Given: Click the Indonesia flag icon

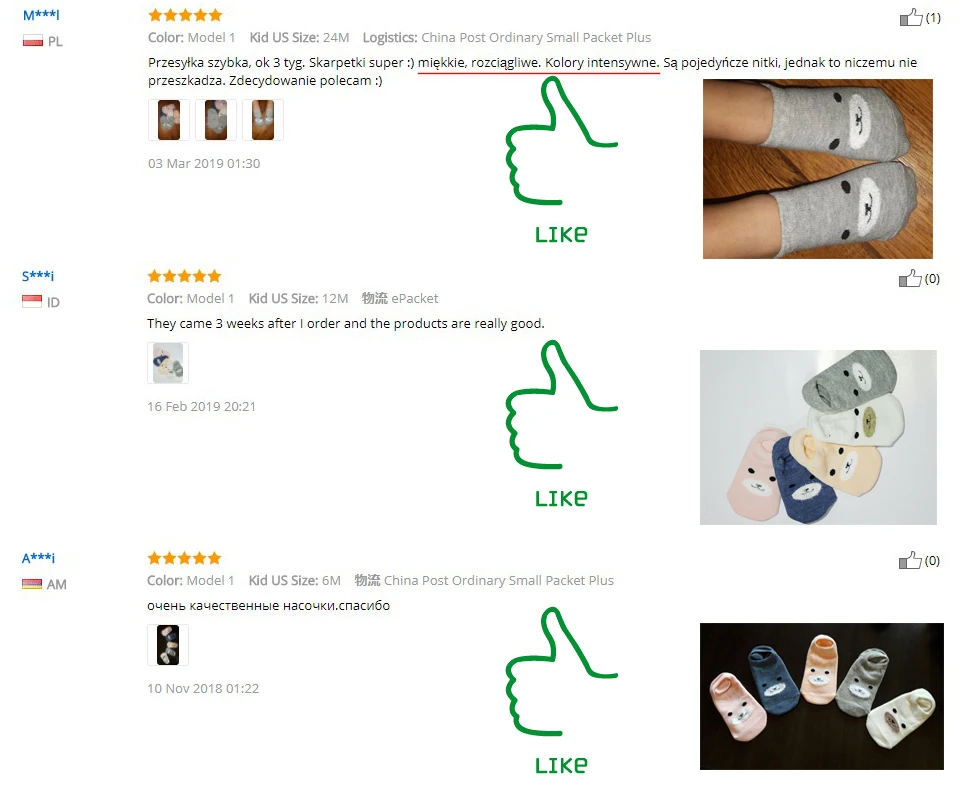Looking at the screenshot, I should pos(32,301).
